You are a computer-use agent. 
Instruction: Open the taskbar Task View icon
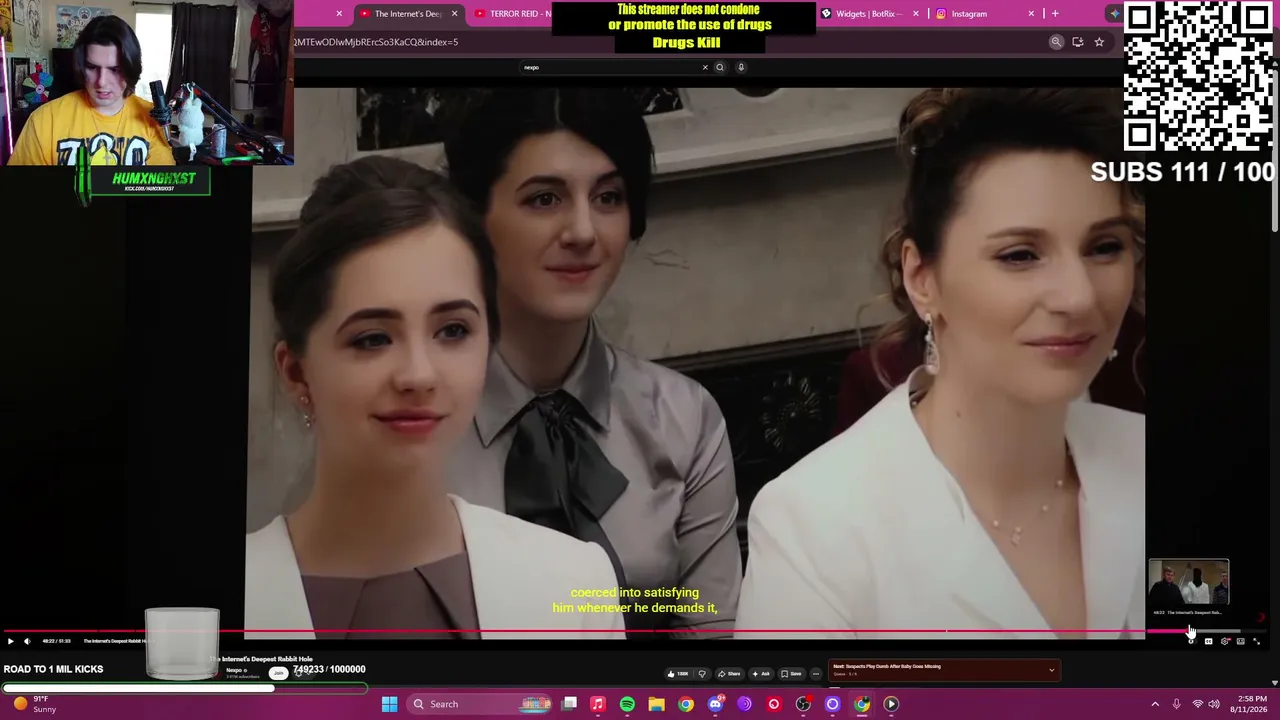[569, 704]
